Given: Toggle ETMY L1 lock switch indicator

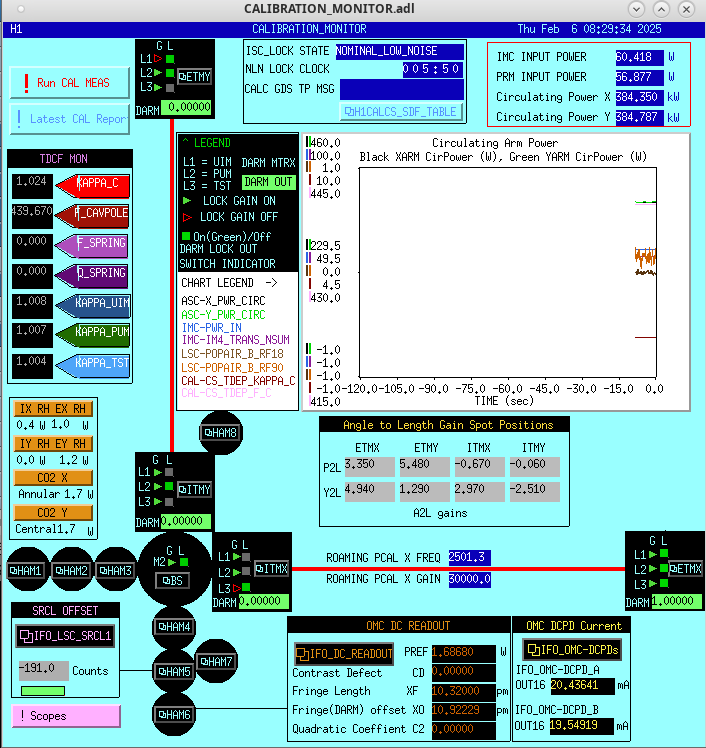Looking at the screenshot, I should (170, 59).
